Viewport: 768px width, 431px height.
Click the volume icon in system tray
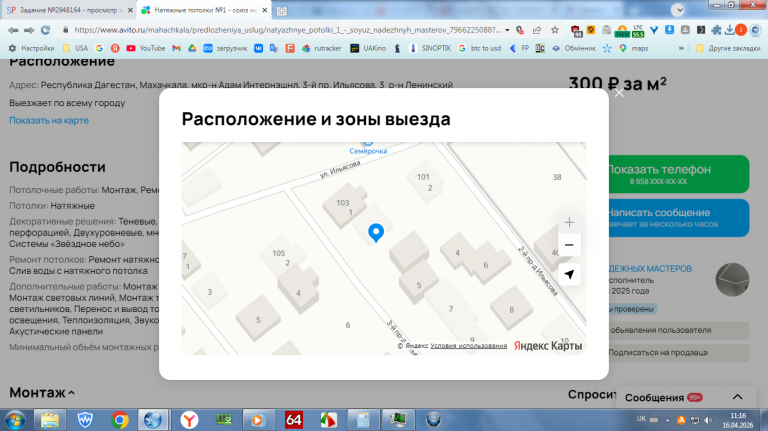coord(708,420)
